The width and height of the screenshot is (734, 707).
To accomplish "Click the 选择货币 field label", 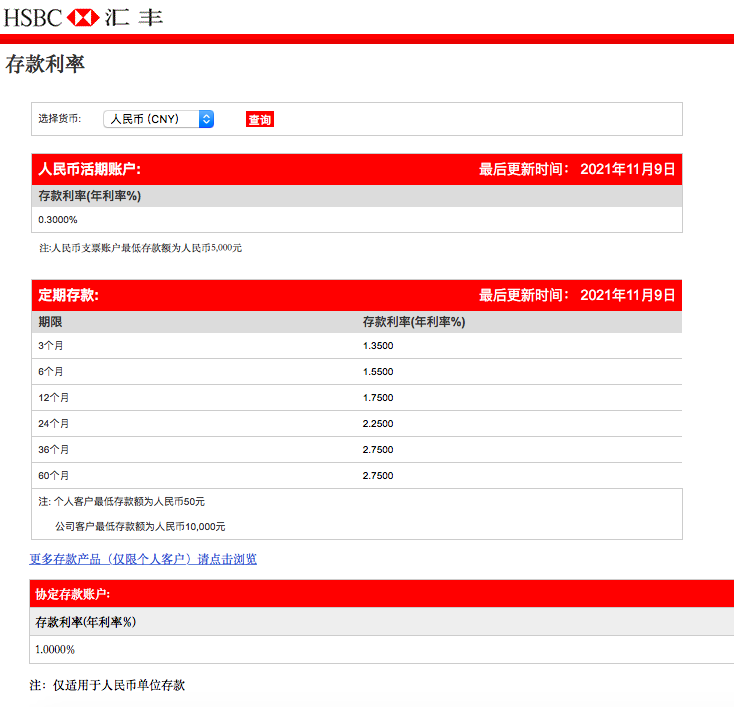I will [x=59, y=119].
